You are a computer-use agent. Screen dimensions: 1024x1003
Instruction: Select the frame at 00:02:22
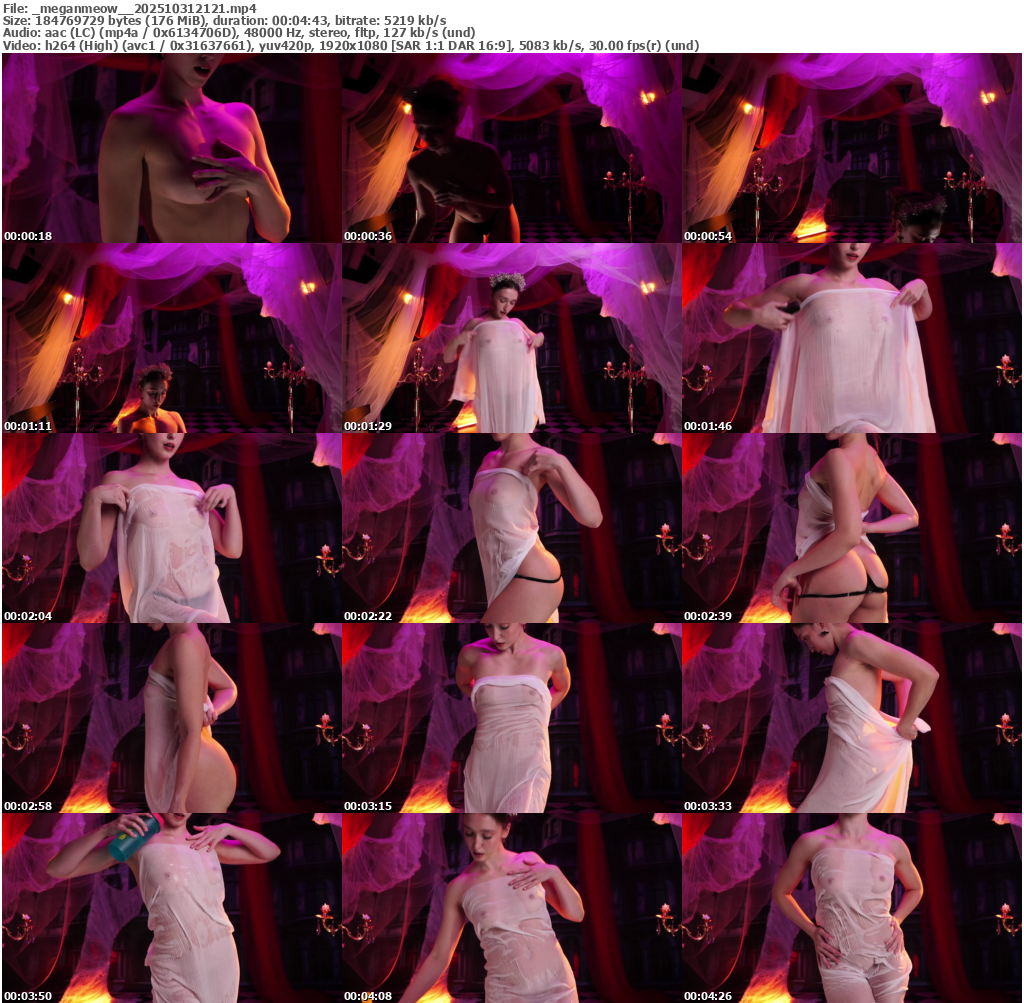(x=511, y=528)
